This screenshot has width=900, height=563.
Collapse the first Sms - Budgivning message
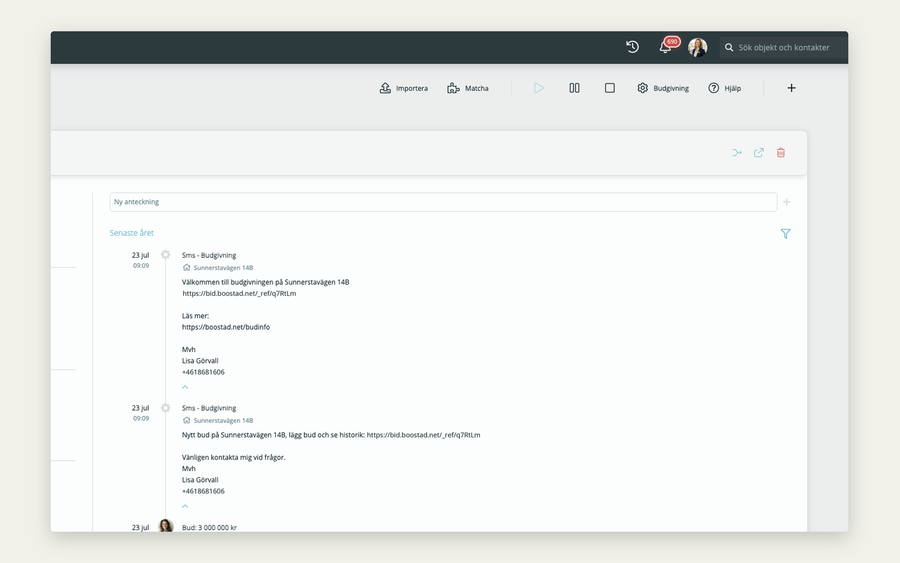185,387
